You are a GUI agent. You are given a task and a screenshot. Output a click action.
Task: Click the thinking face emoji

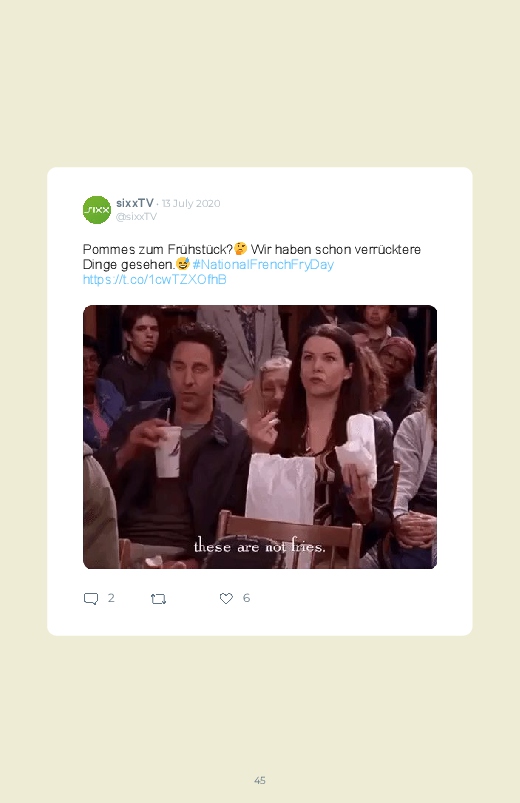[x=241, y=249]
